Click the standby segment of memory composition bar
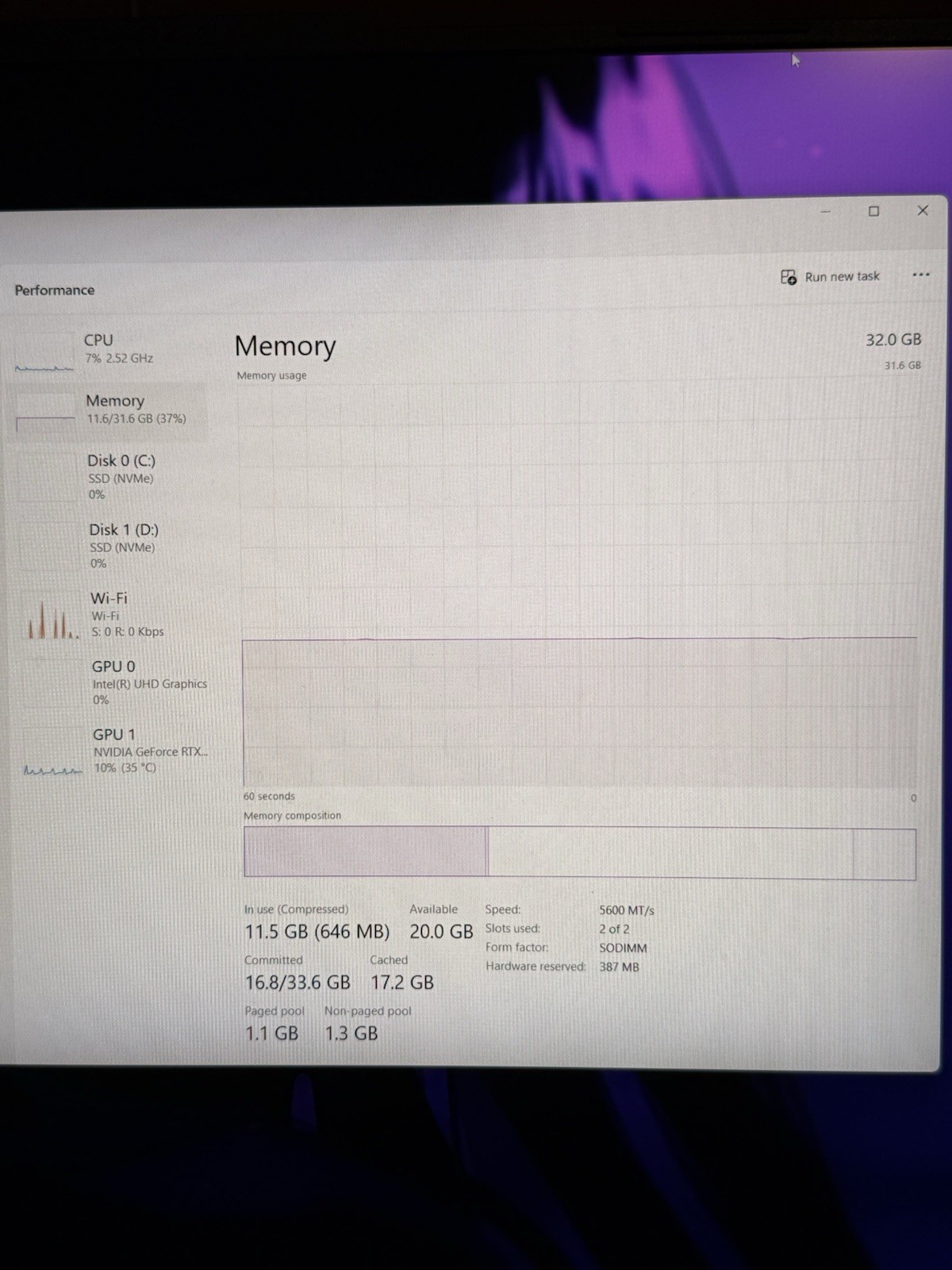The image size is (952, 1270). pyautogui.click(x=670, y=853)
